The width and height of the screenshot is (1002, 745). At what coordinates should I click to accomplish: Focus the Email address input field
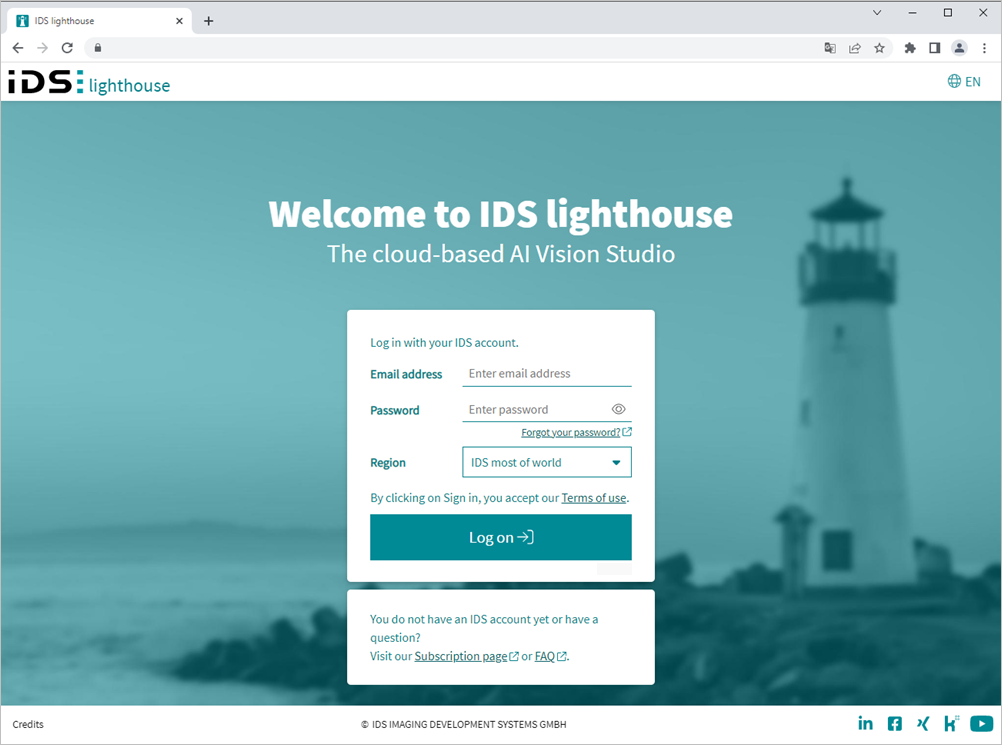(x=546, y=374)
